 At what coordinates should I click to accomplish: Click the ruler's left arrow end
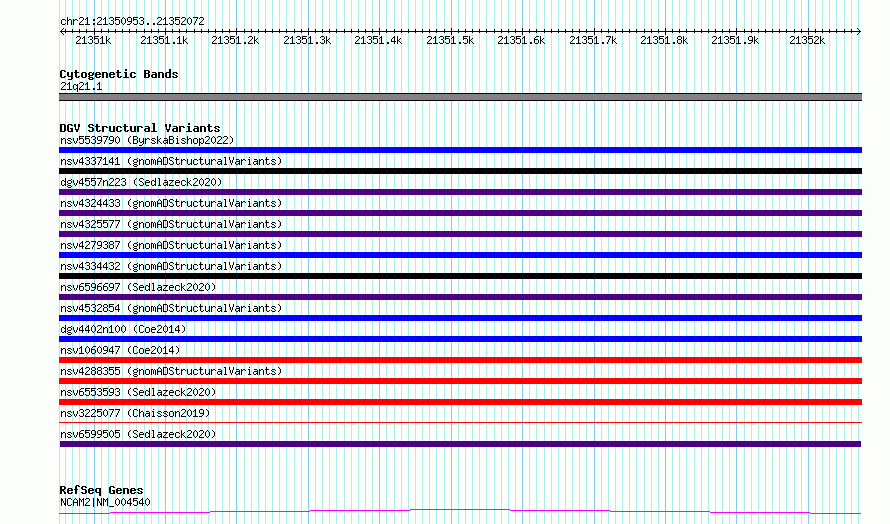pyautogui.click(x=62, y=31)
